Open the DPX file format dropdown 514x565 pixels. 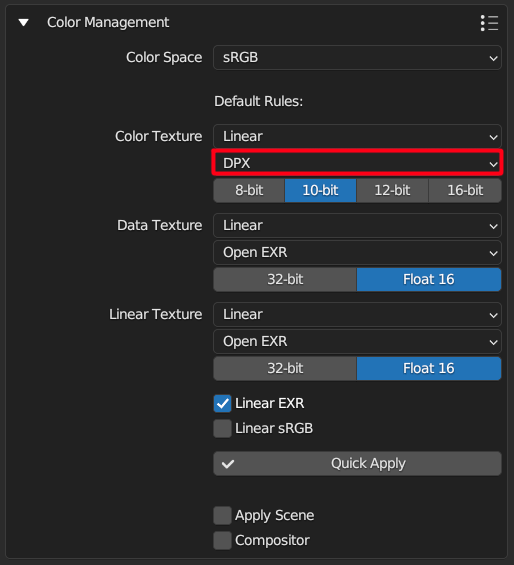(x=357, y=163)
